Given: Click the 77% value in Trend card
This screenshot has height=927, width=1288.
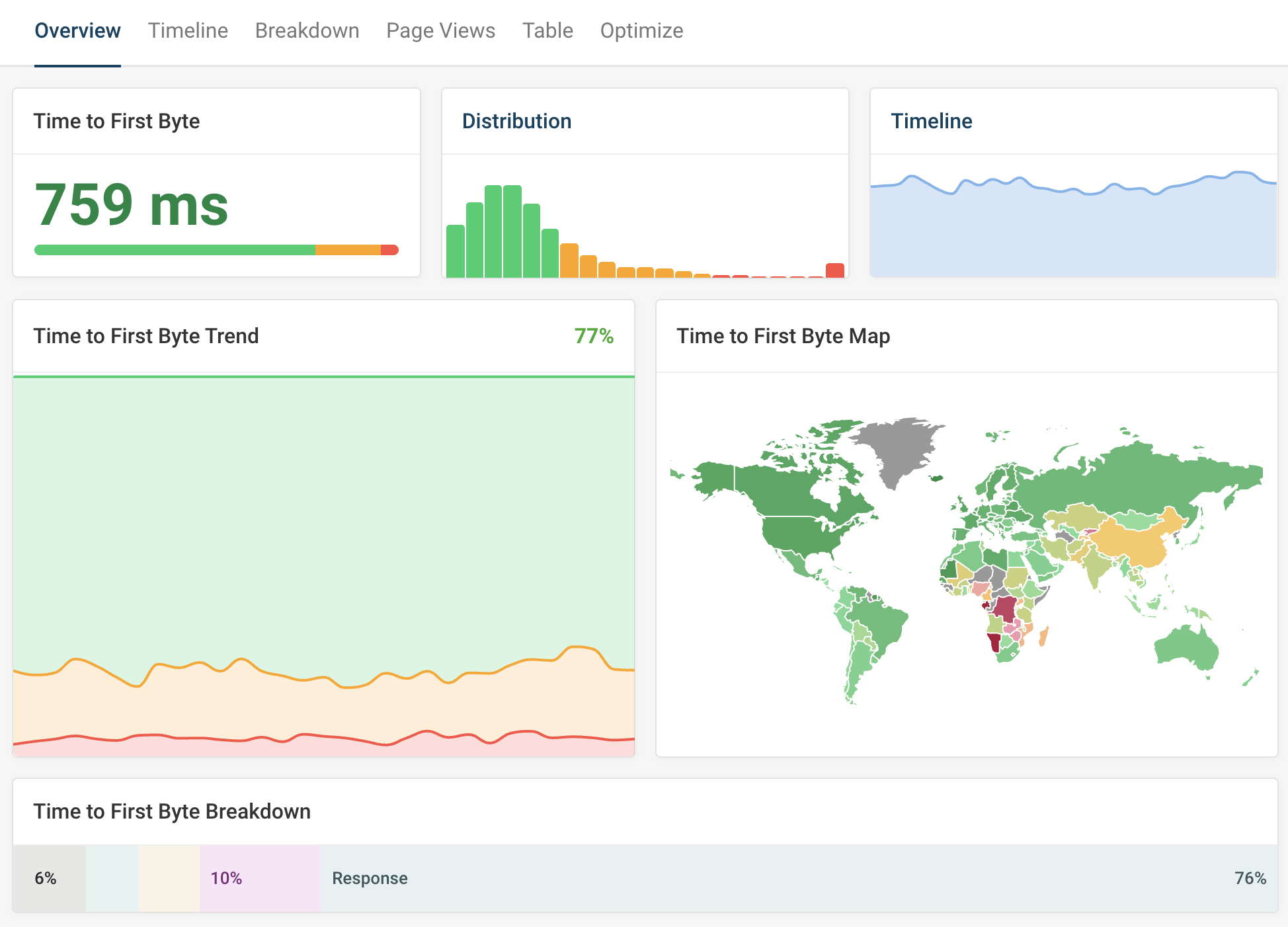Looking at the screenshot, I should (594, 336).
